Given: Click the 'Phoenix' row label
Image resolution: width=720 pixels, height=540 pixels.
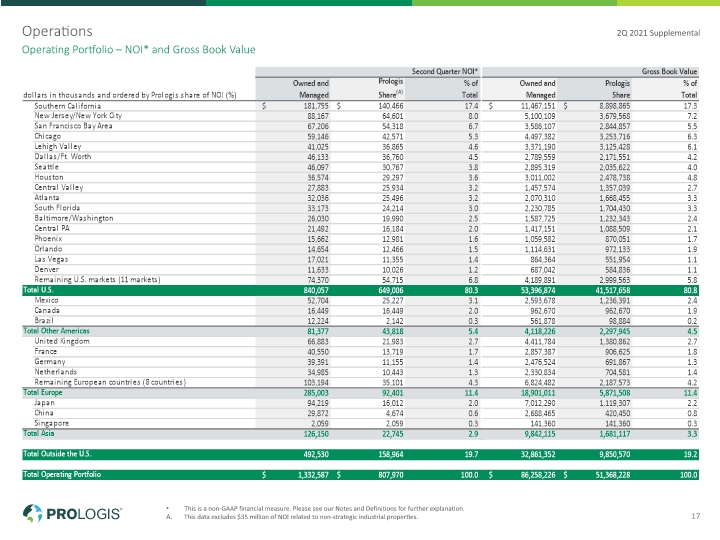Looking at the screenshot, I should tap(48, 238).
